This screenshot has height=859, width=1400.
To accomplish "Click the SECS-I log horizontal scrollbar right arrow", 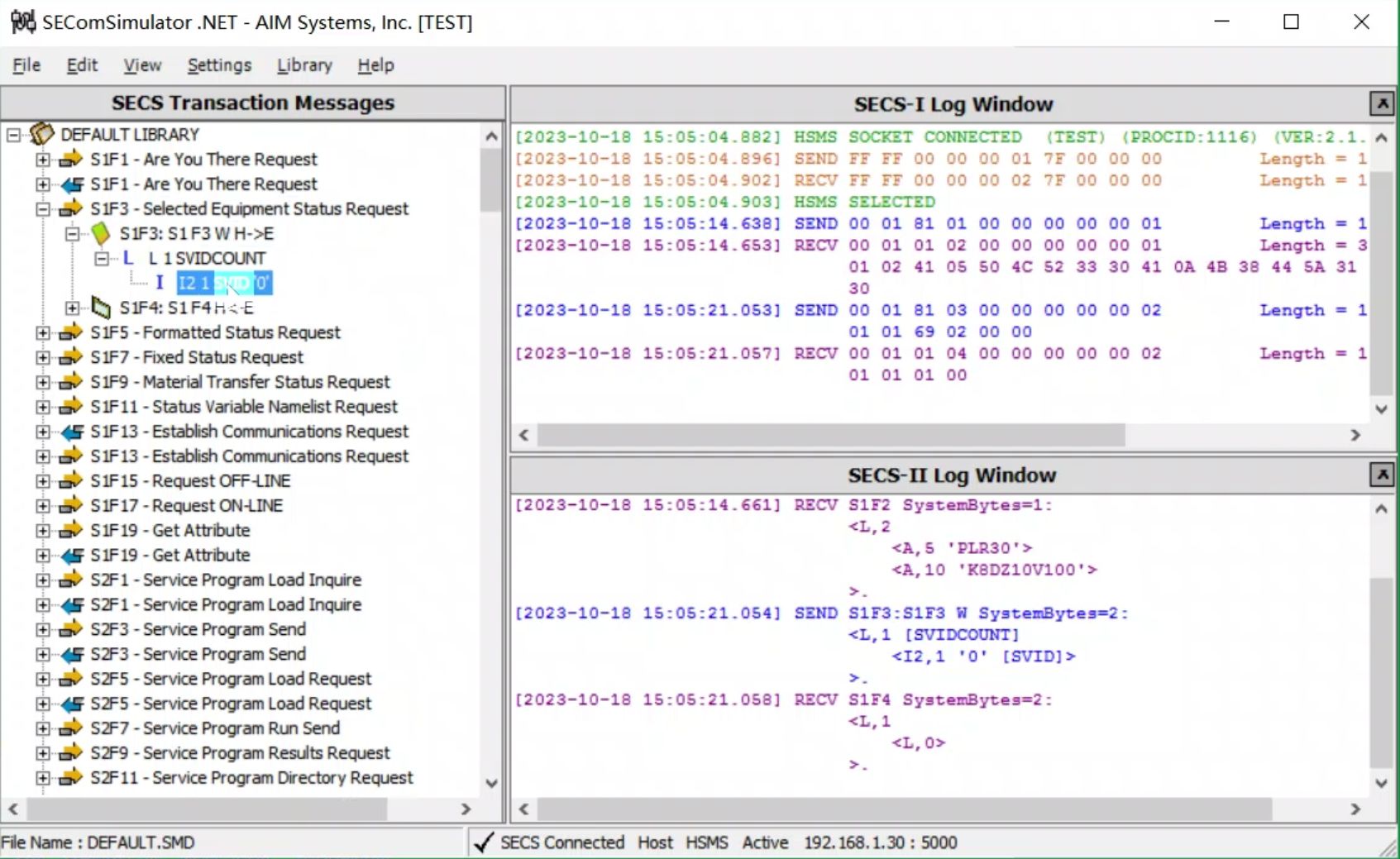I will tap(1355, 435).
